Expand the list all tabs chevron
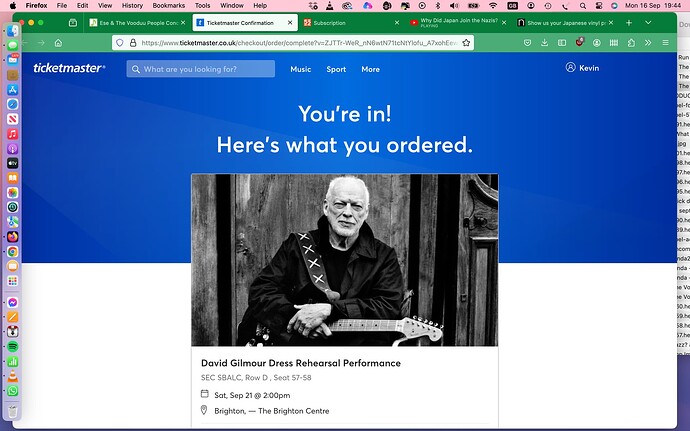 [648, 22]
